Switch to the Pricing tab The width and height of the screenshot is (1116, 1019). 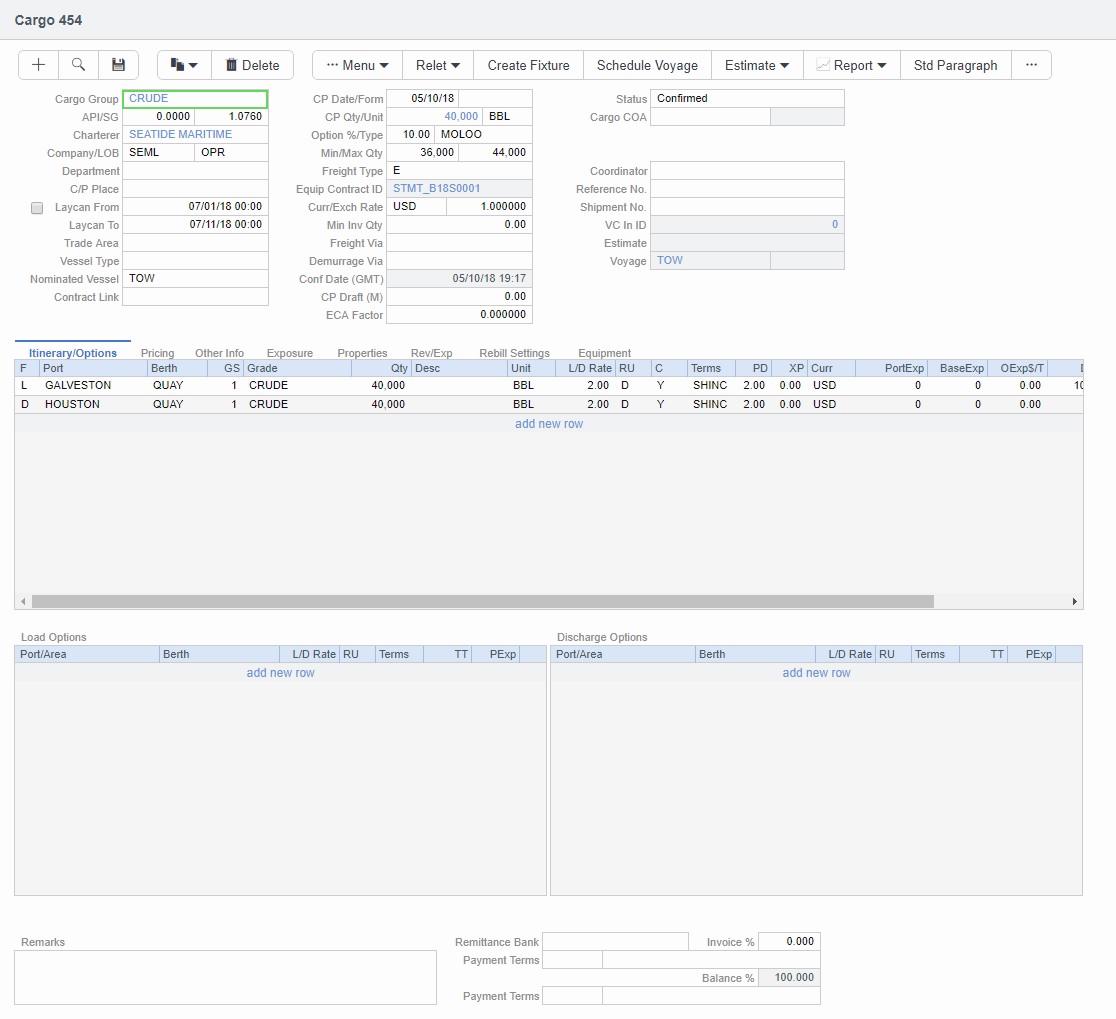tap(157, 353)
